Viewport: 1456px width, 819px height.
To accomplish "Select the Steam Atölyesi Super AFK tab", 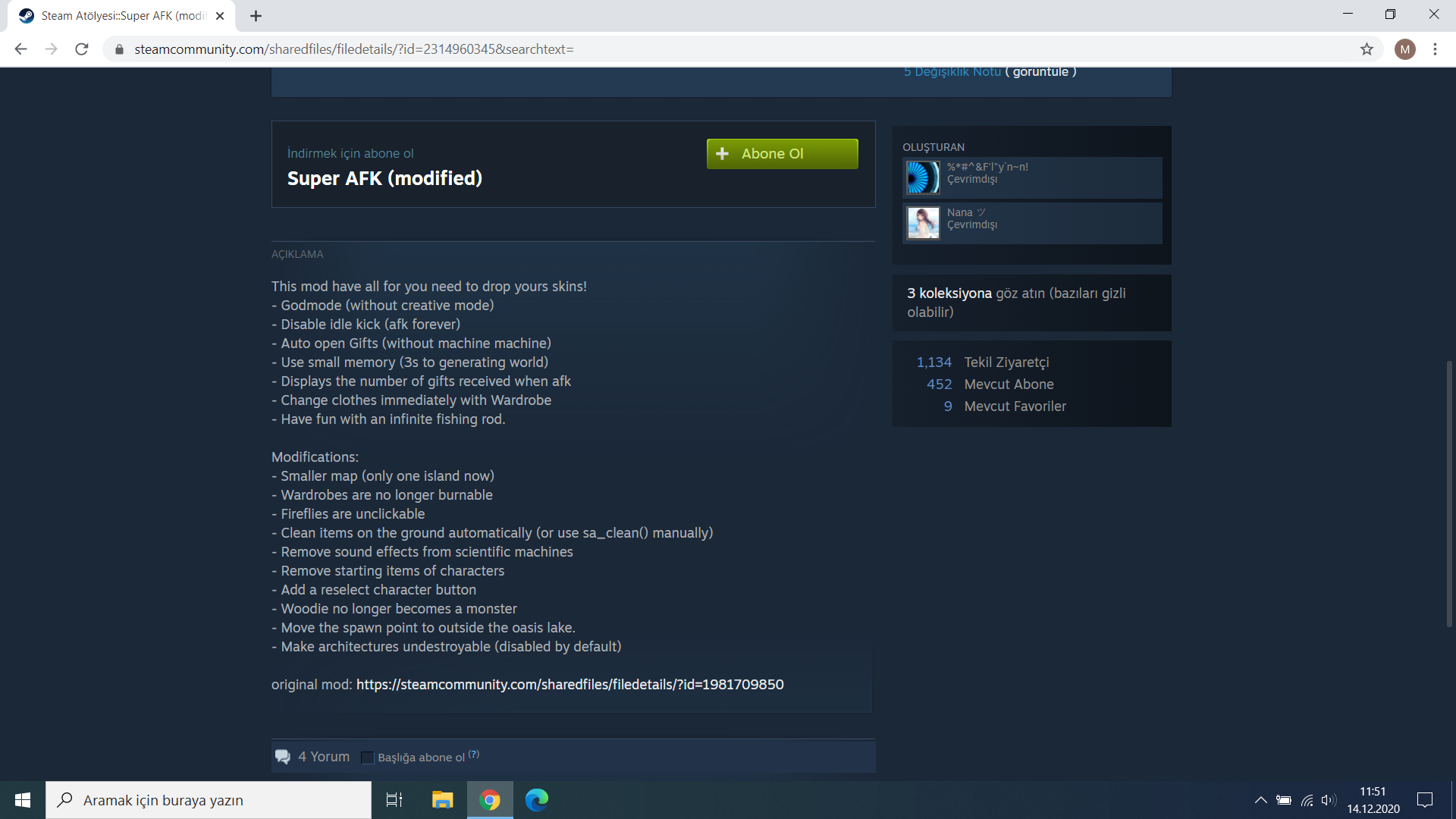I will coord(121,16).
